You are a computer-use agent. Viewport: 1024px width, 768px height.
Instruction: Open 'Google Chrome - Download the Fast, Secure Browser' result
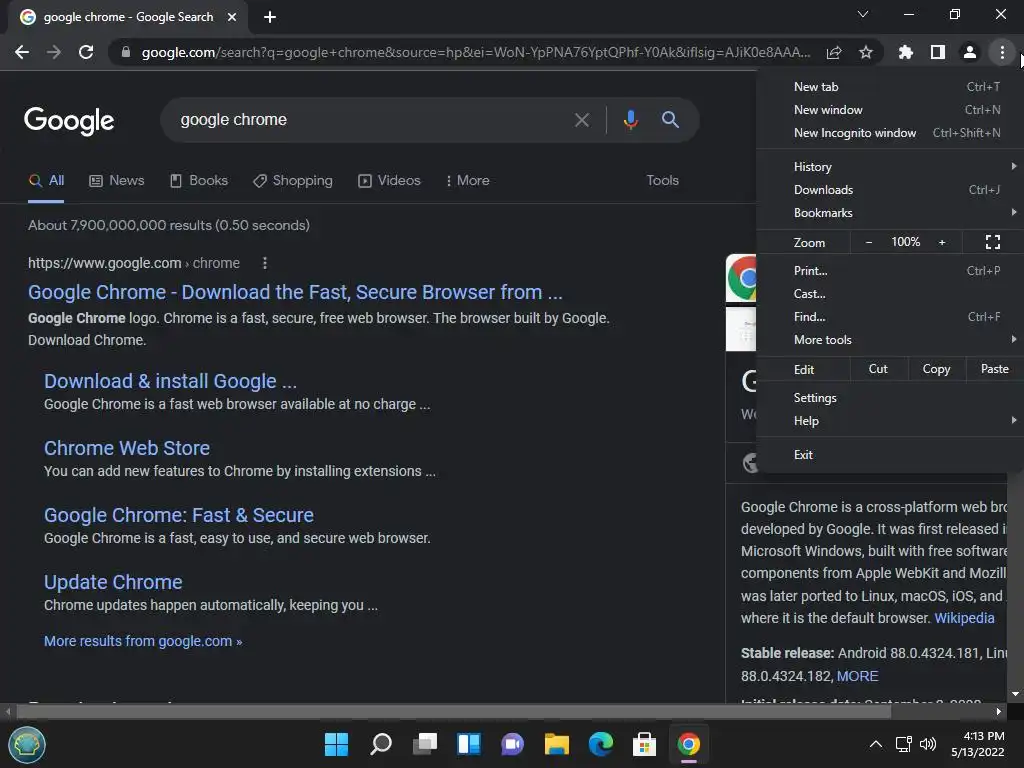[x=295, y=292]
